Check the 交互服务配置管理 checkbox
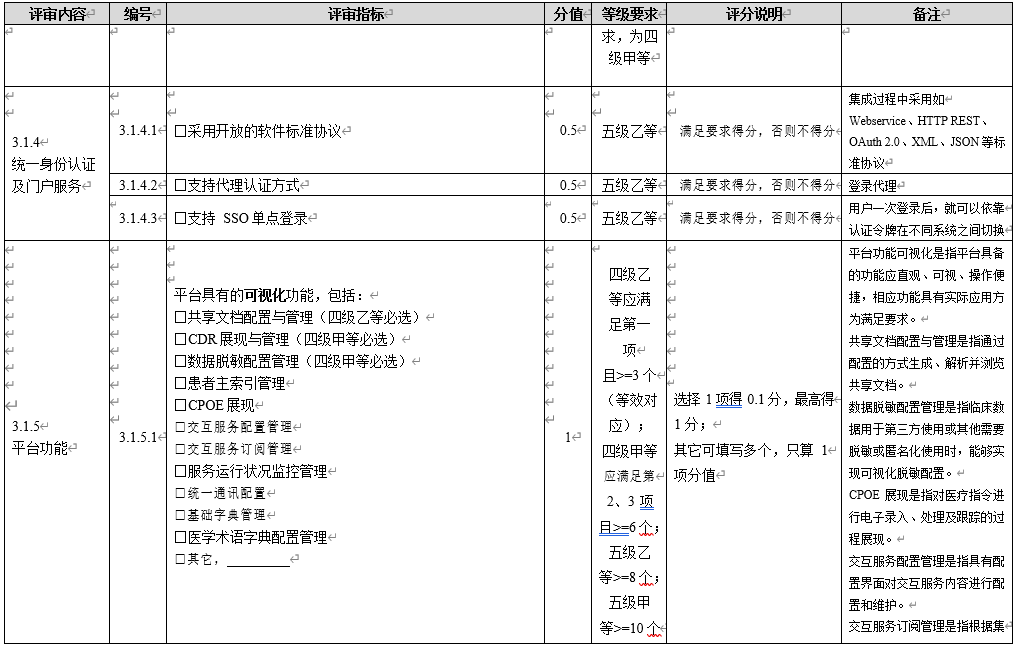This screenshot has width=1018, height=647. (180, 427)
